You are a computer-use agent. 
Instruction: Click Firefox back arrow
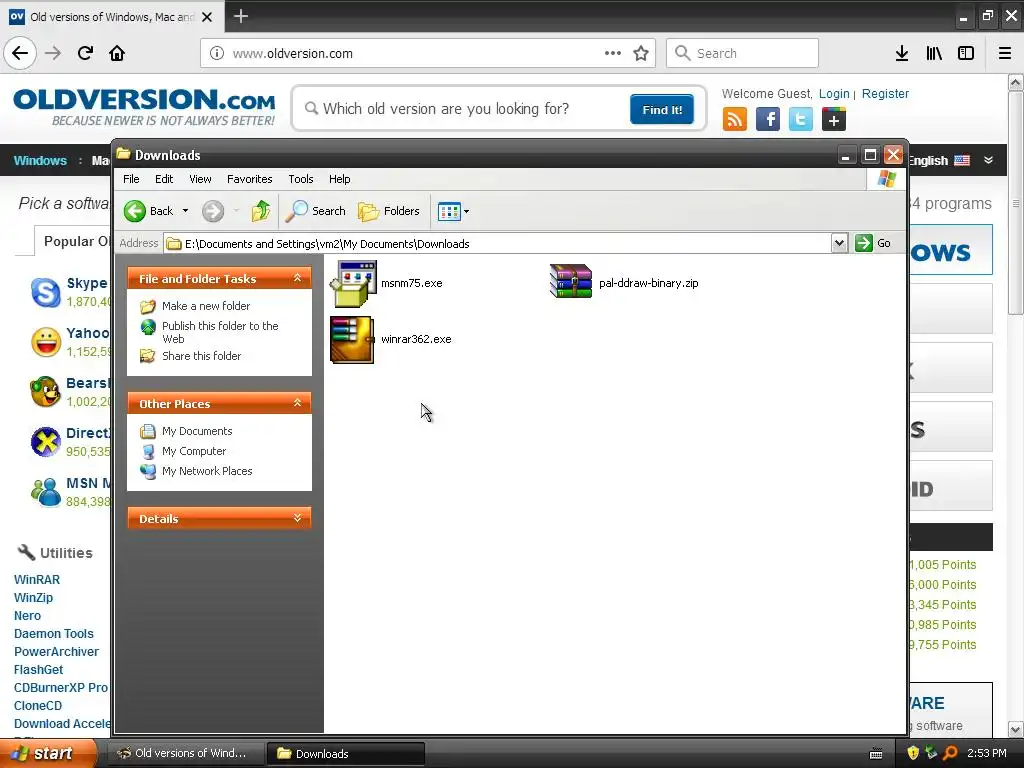click(x=20, y=54)
